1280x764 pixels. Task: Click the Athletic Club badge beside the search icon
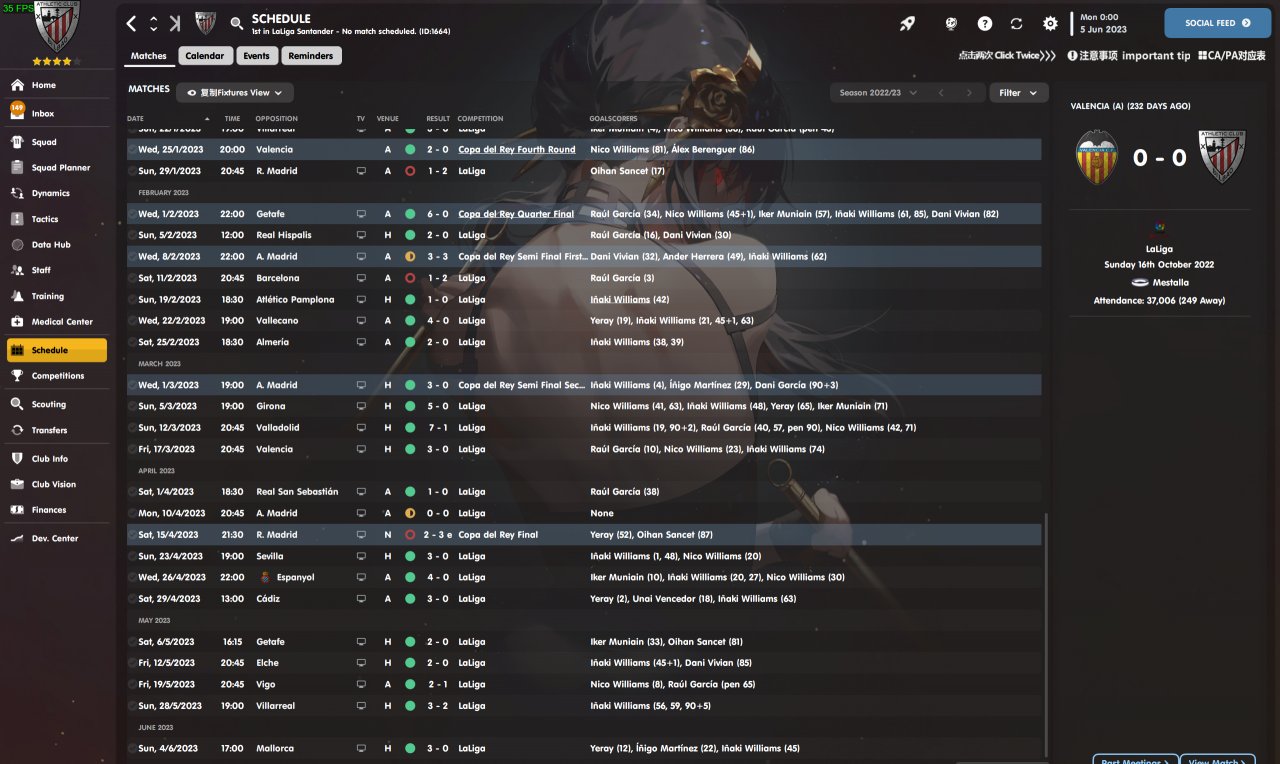coord(205,23)
